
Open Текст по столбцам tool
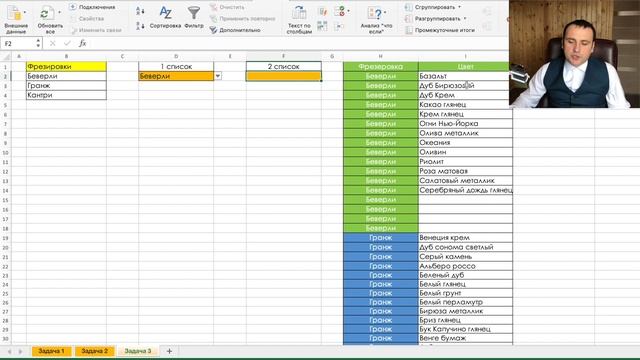point(299,20)
